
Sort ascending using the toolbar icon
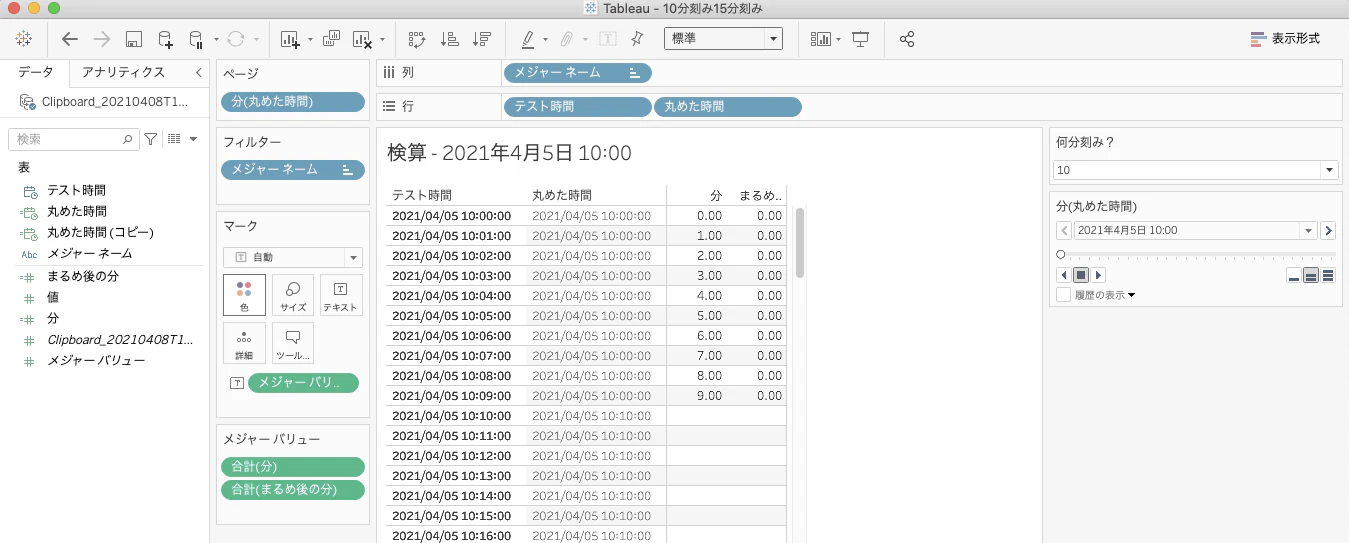[x=450, y=39]
